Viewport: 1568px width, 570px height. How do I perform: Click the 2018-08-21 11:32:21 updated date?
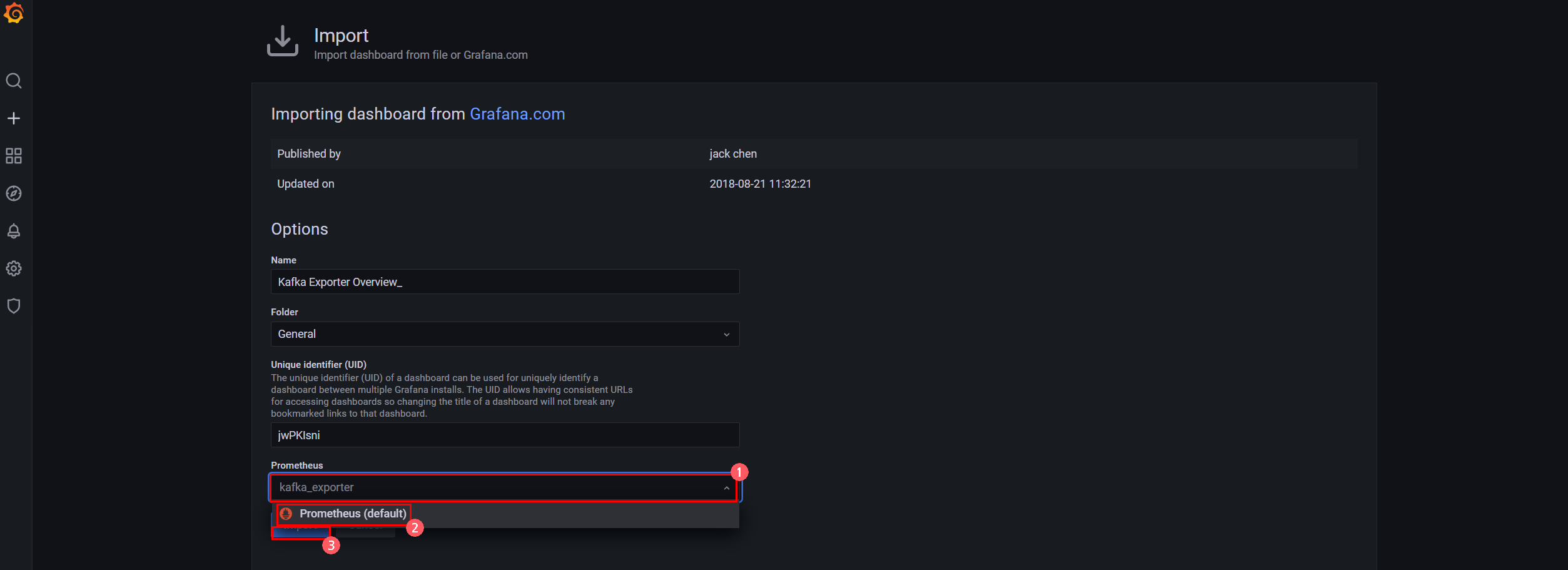[x=760, y=184]
